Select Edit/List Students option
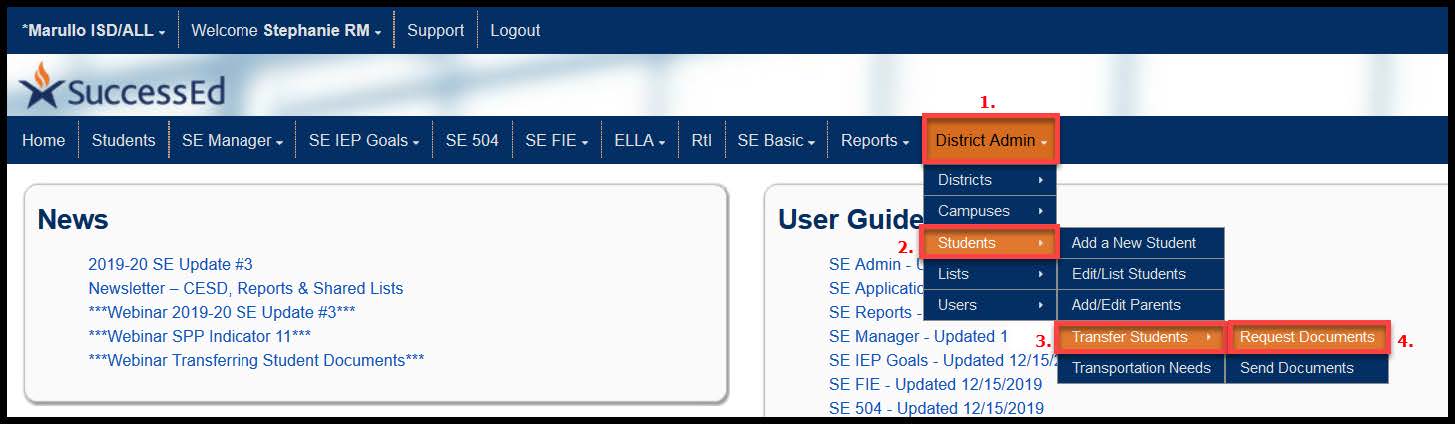The width and height of the screenshot is (1455, 424). click(1128, 274)
